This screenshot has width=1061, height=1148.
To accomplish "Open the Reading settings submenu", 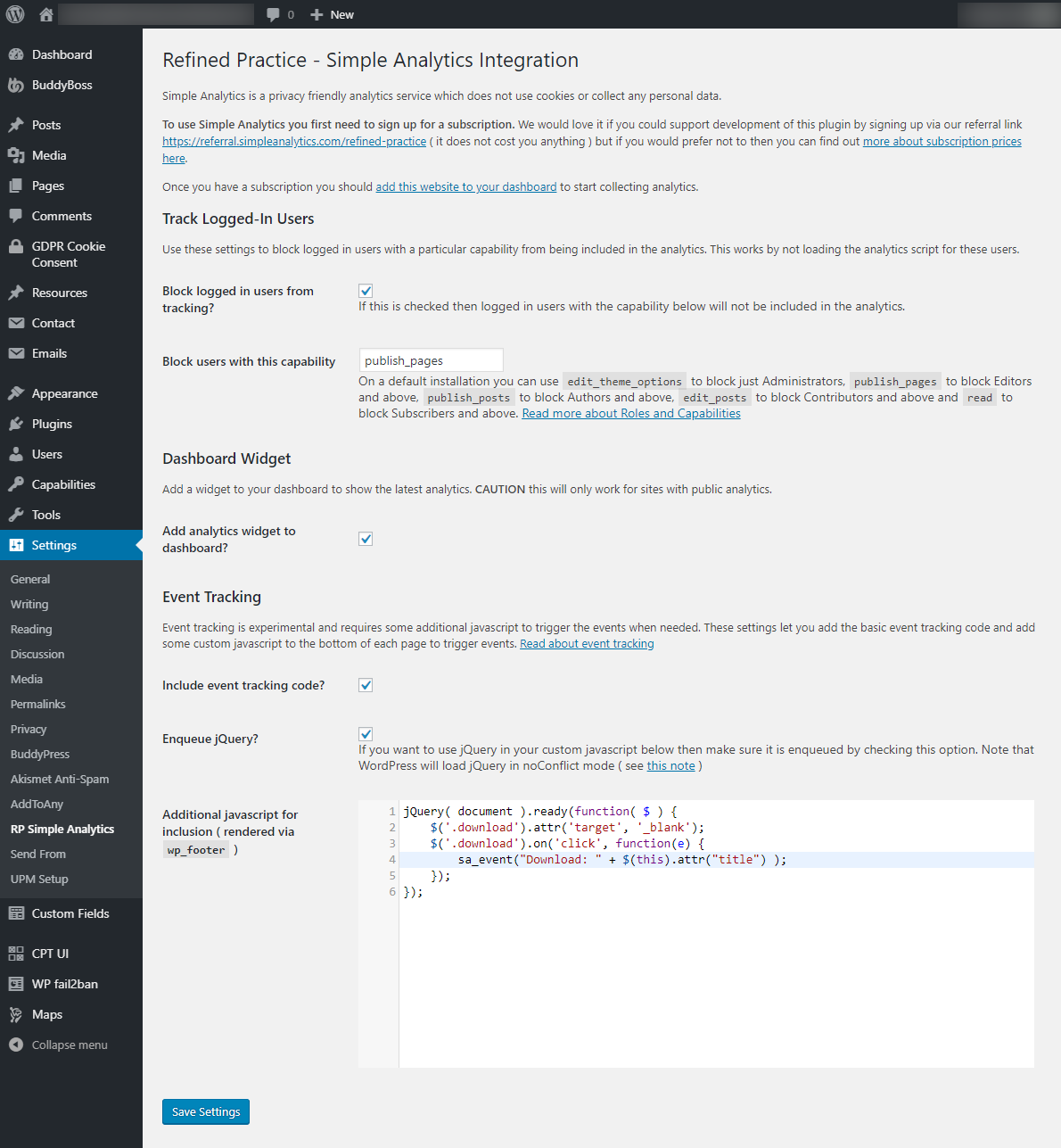I will [31, 629].
